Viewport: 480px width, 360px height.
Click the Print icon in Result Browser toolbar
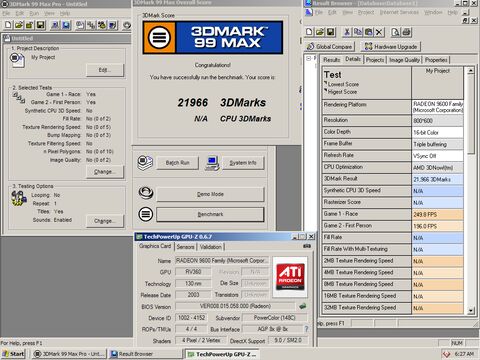tap(406, 32)
